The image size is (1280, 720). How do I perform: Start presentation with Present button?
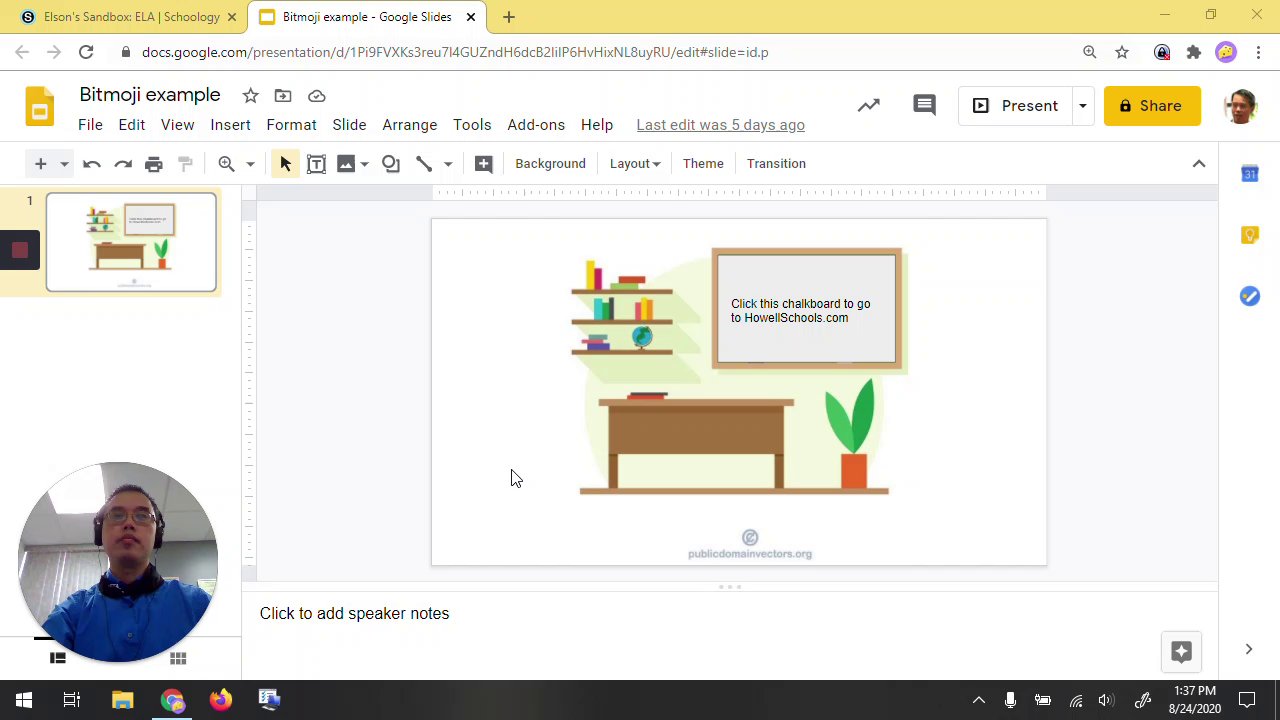[1016, 106]
